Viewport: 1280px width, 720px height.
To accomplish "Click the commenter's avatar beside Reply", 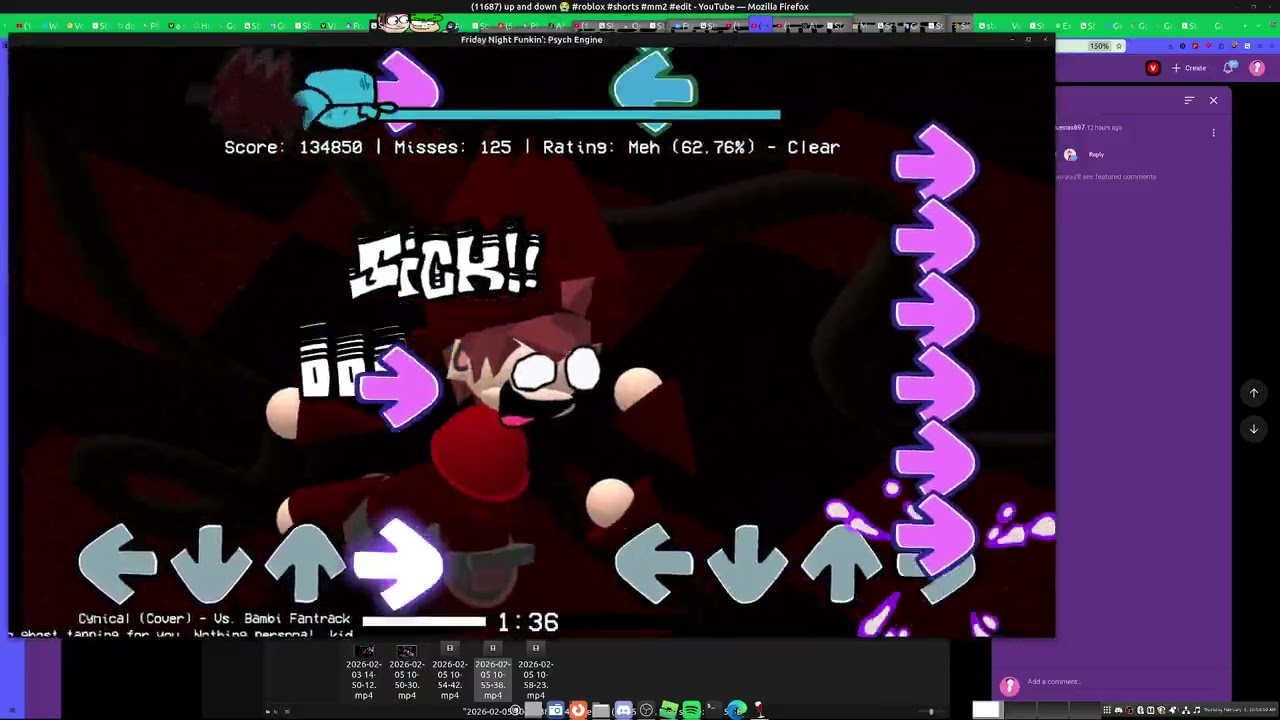I will [1070, 155].
